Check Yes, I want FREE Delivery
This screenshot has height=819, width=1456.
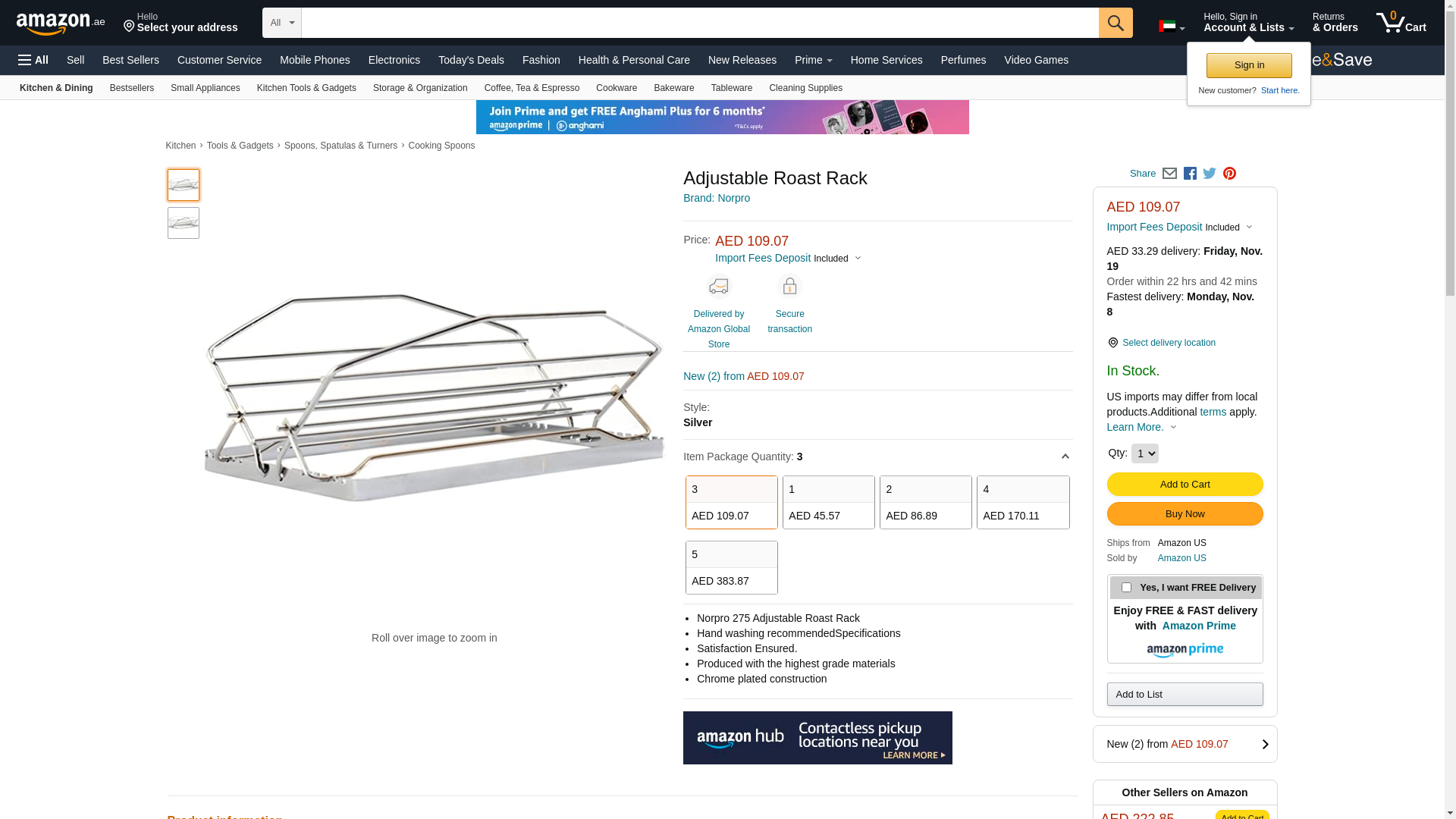point(1126,588)
